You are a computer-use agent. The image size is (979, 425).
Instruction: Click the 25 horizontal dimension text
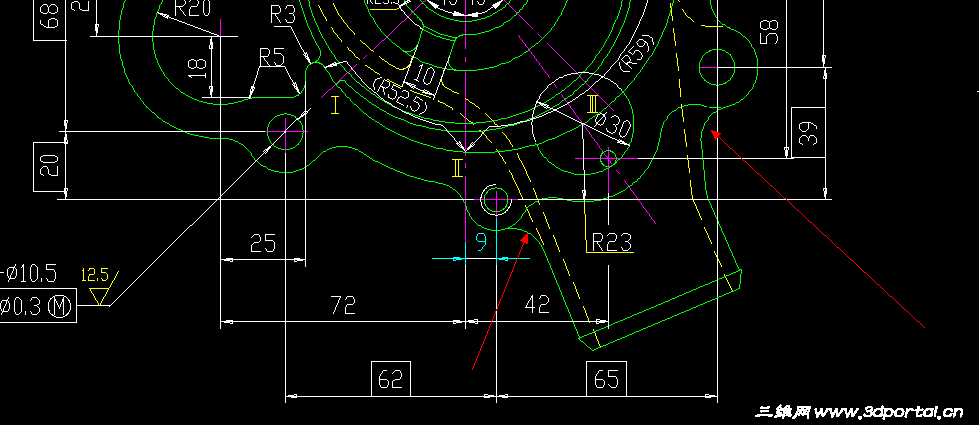pyautogui.click(x=263, y=243)
